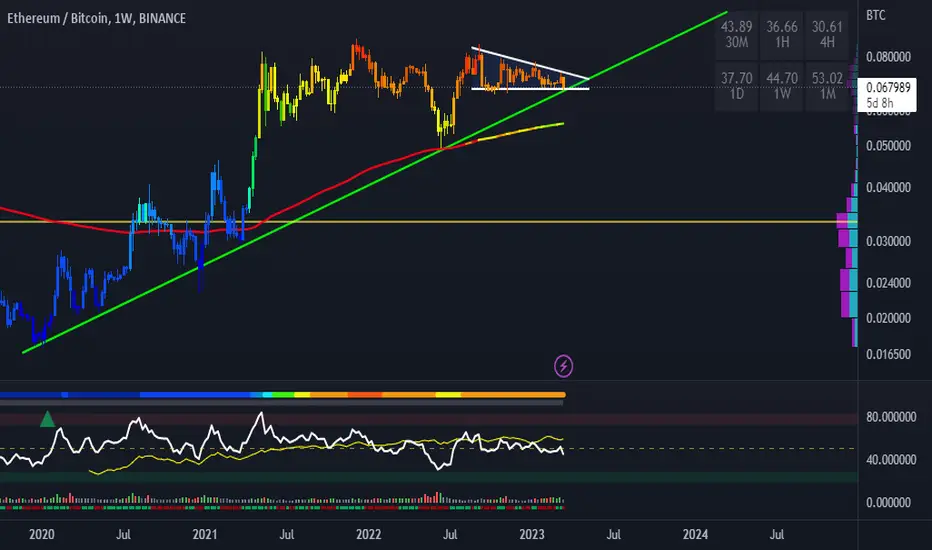This screenshot has height=550, width=932.
Task: Select the 1D RSI cell showing 37.70
Action: coord(736,86)
